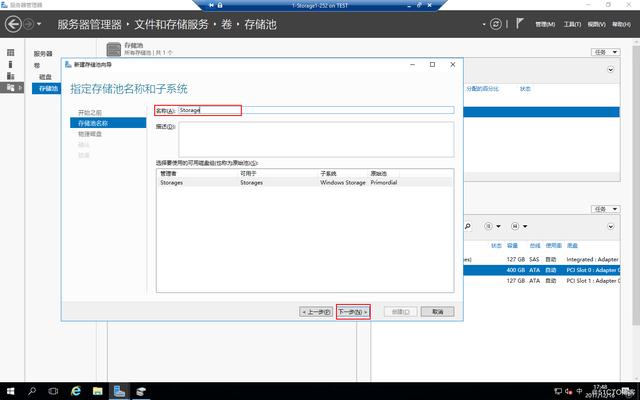Open the 帮助(H) menu
The width and height of the screenshot is (640, 400).
coord(621,24)
